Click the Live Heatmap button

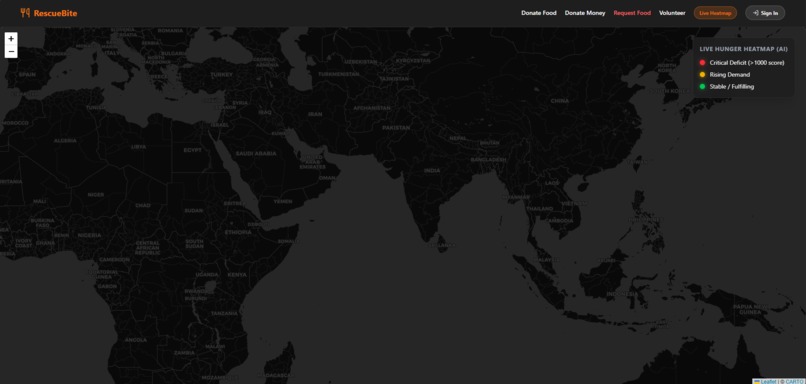pos(715,13)
